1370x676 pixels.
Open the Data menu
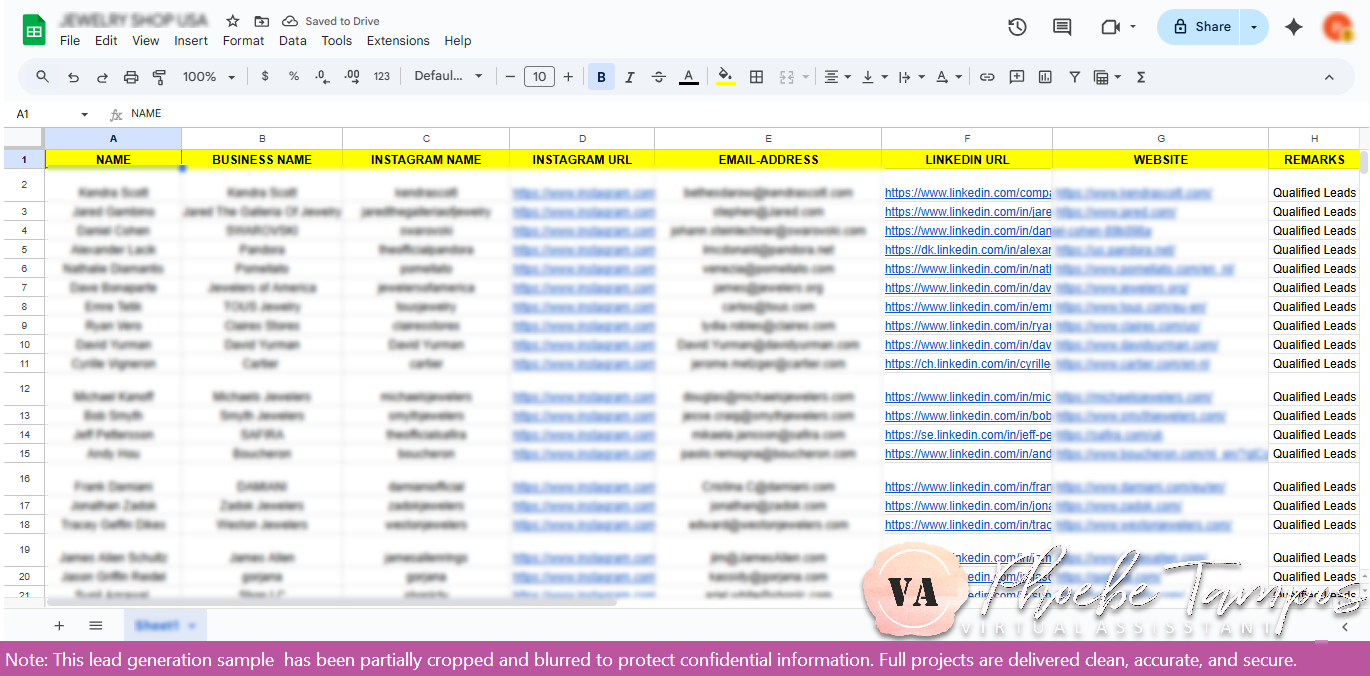292,41
